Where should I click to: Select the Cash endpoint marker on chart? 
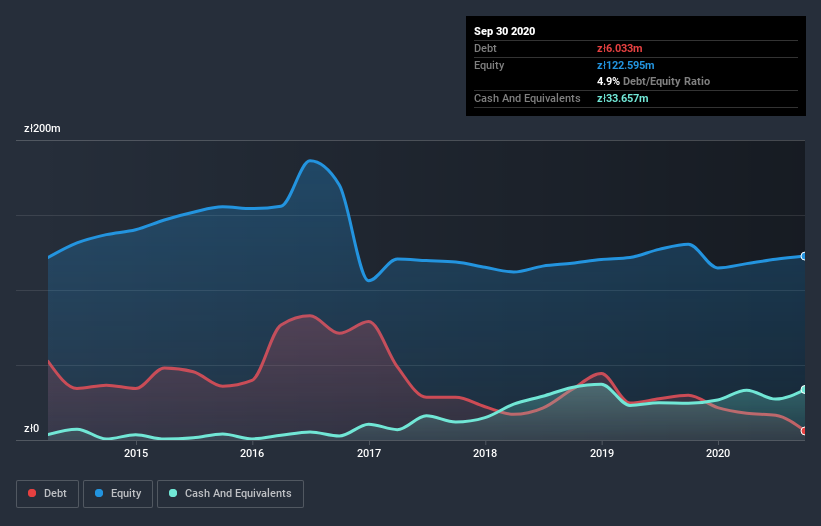pos(804,390)
